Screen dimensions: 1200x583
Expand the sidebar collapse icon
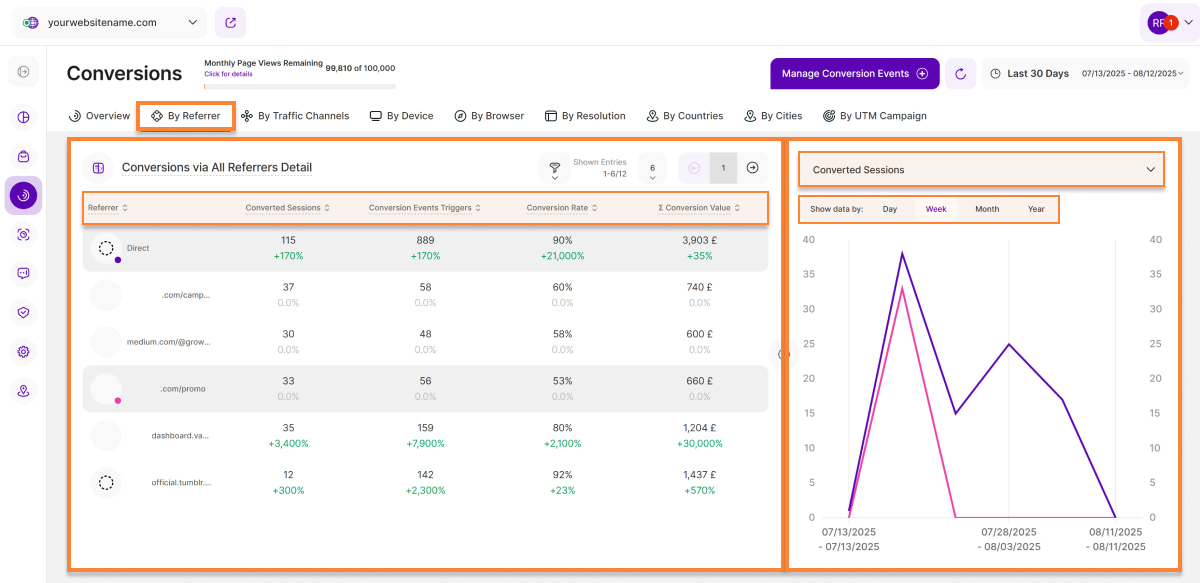24,71
